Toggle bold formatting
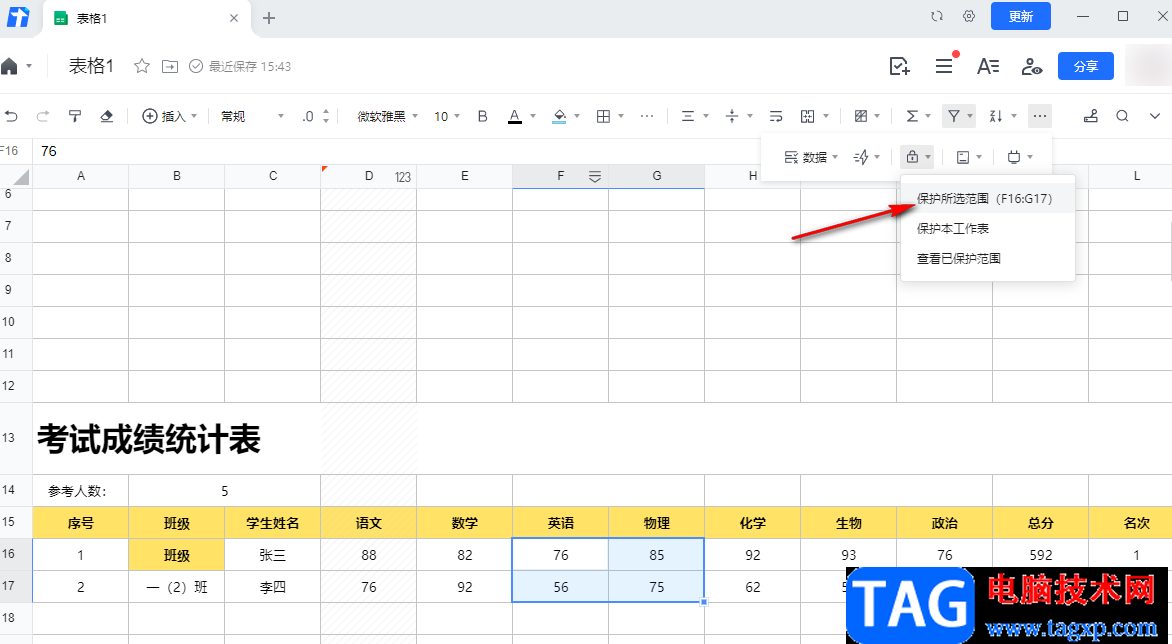 point(483,116)
